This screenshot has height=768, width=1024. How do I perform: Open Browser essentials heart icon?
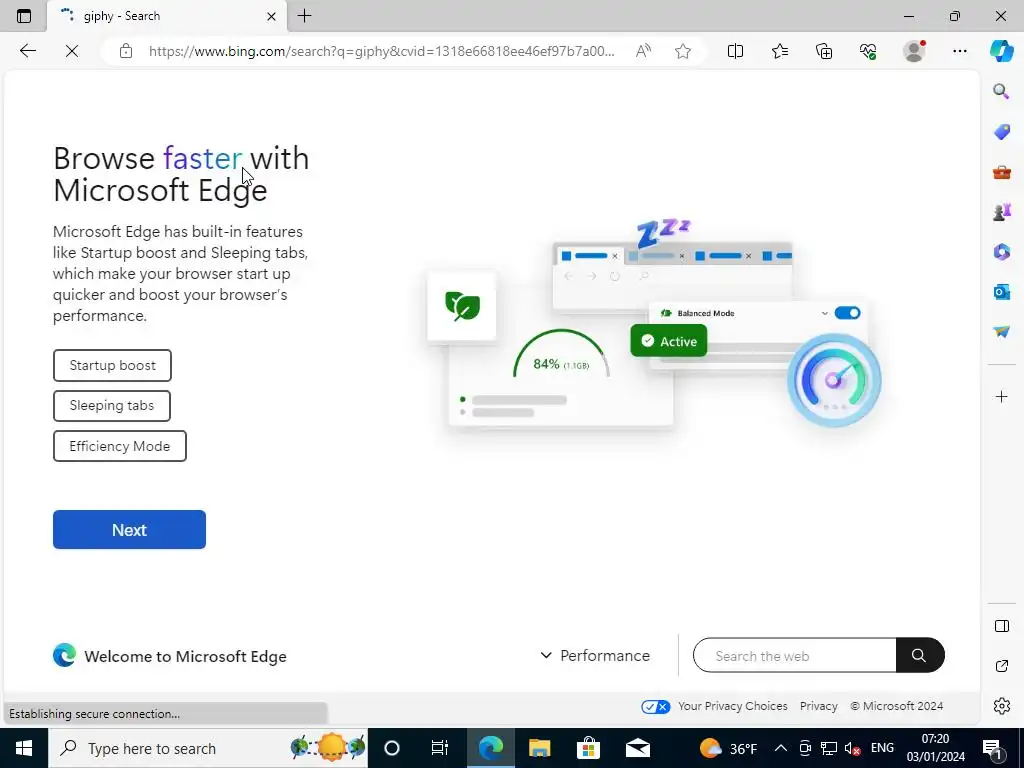click(x=868, y=51)
